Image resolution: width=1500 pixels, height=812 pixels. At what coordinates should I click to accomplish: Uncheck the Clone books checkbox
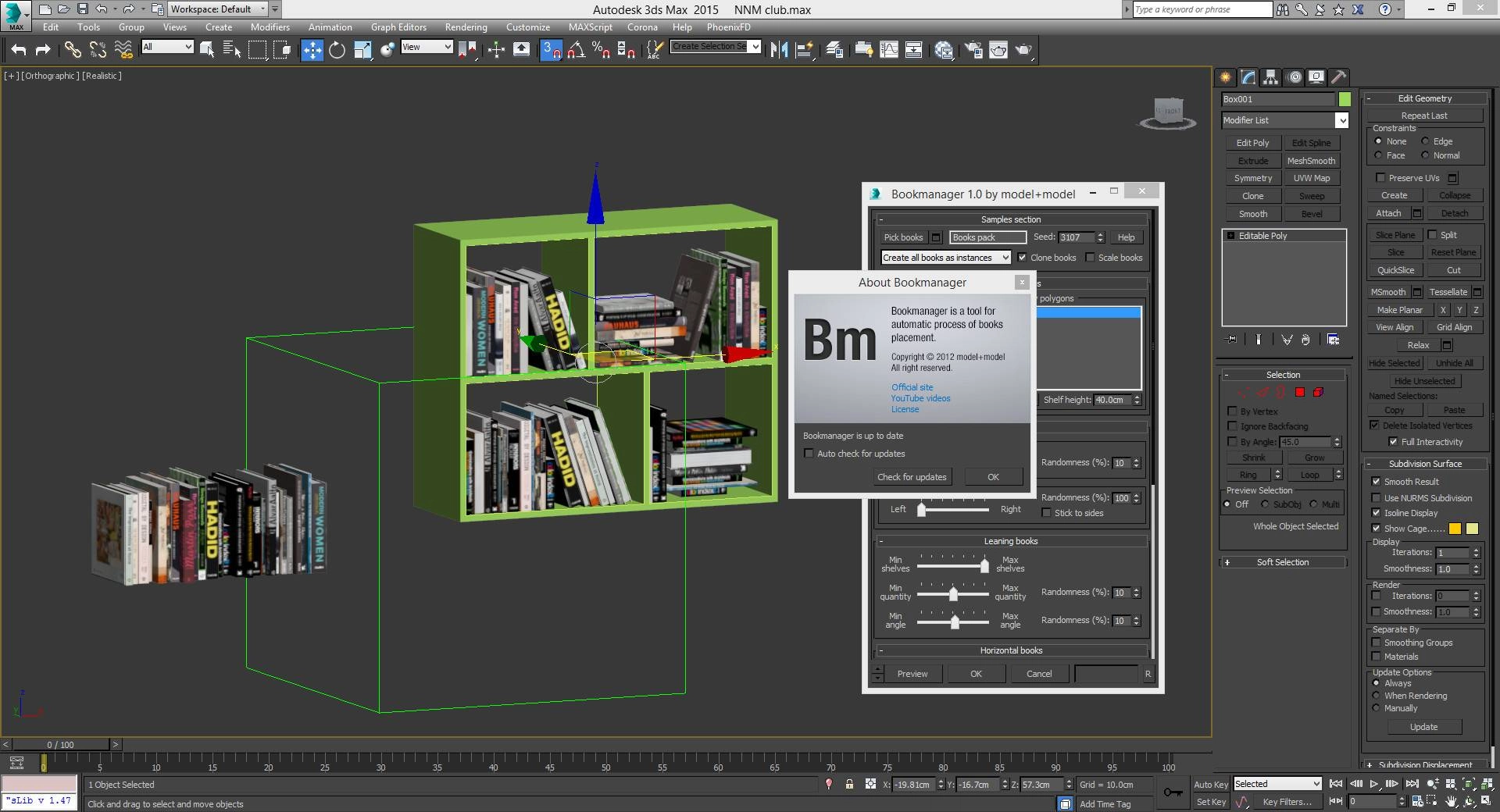click(1022, 258)
